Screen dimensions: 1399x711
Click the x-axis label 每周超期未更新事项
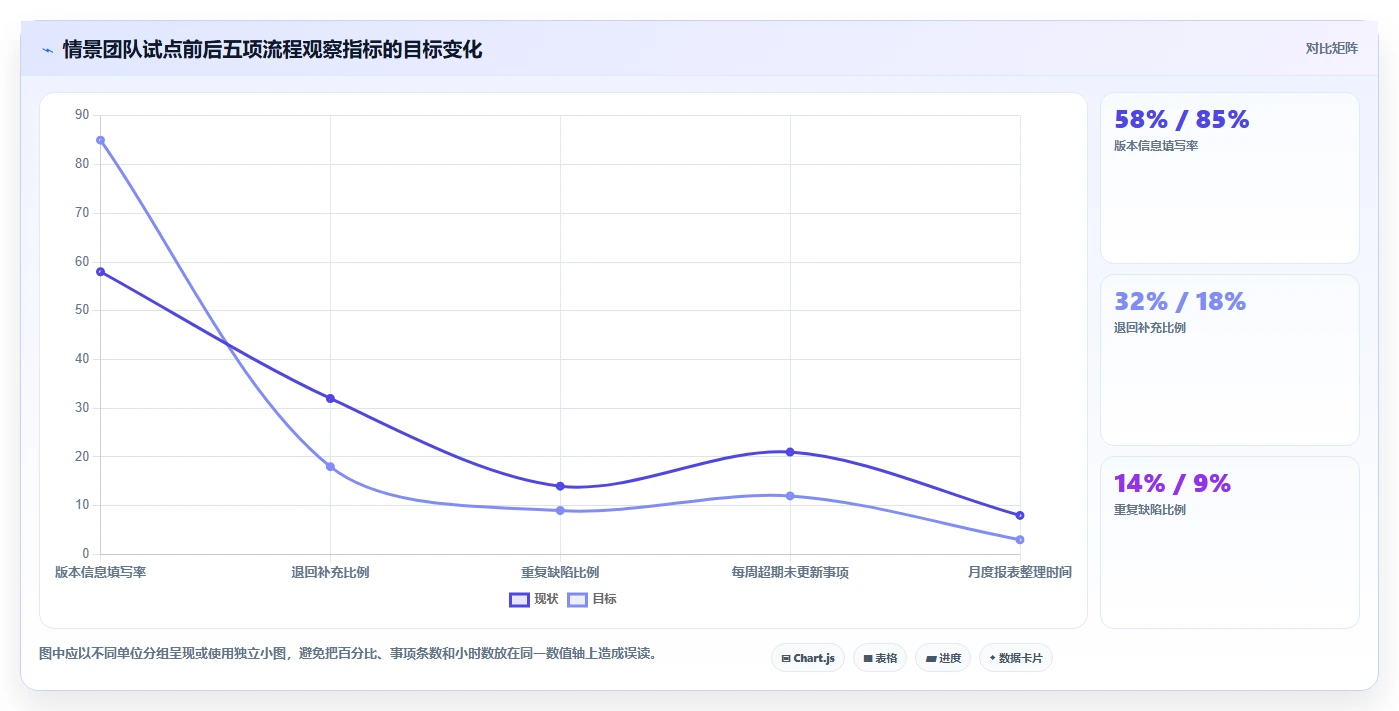(790, 573)
